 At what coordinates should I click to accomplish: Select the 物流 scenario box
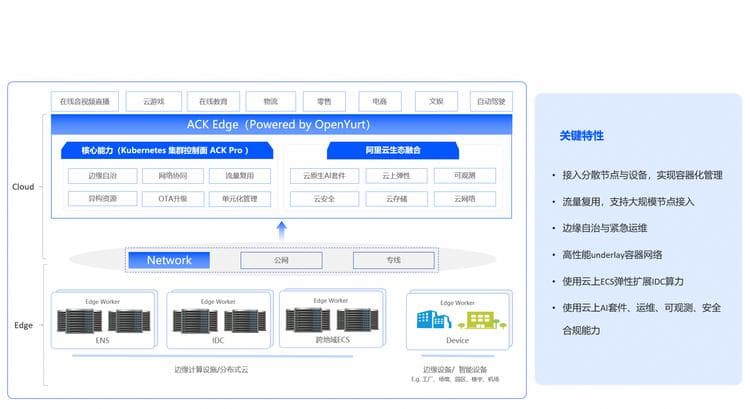pos(271,101)
